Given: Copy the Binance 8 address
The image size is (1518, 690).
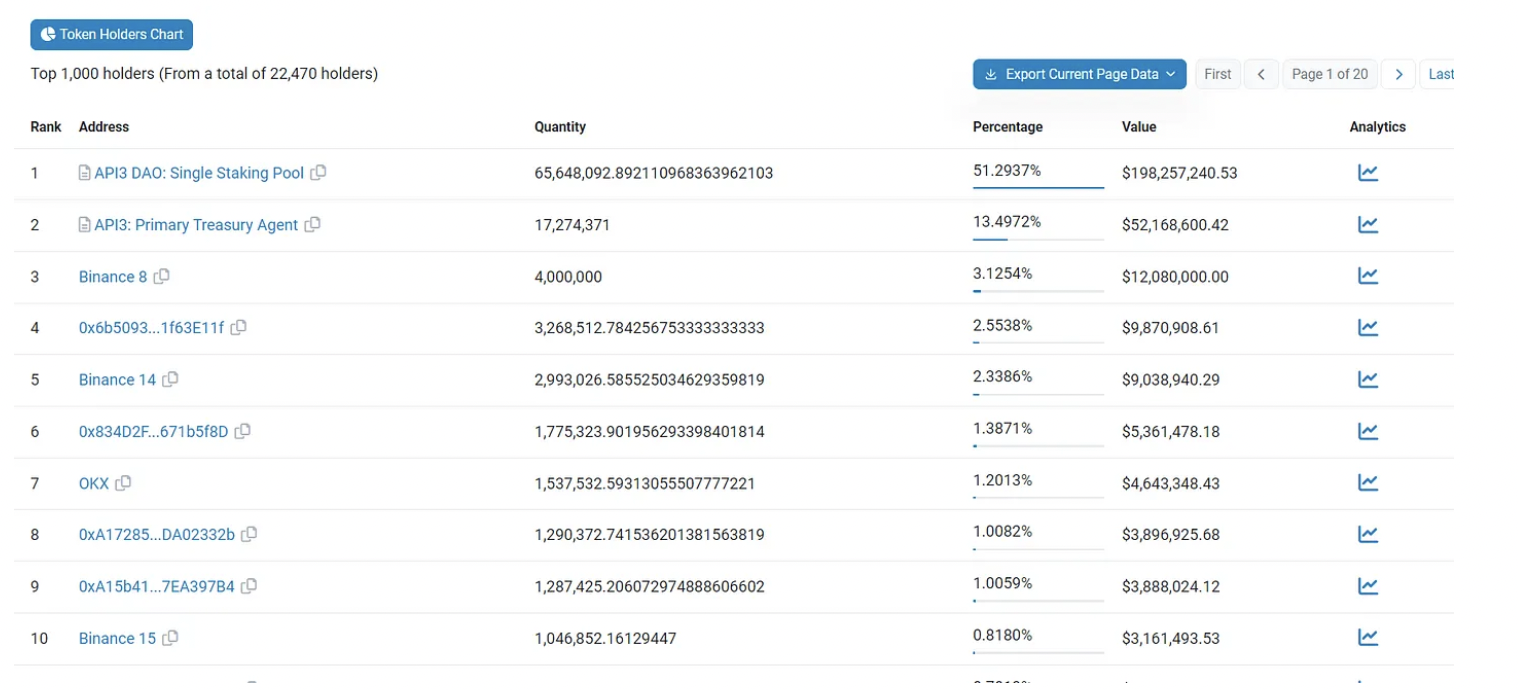Looking at the screenshot, I should [x=162, y=277].
